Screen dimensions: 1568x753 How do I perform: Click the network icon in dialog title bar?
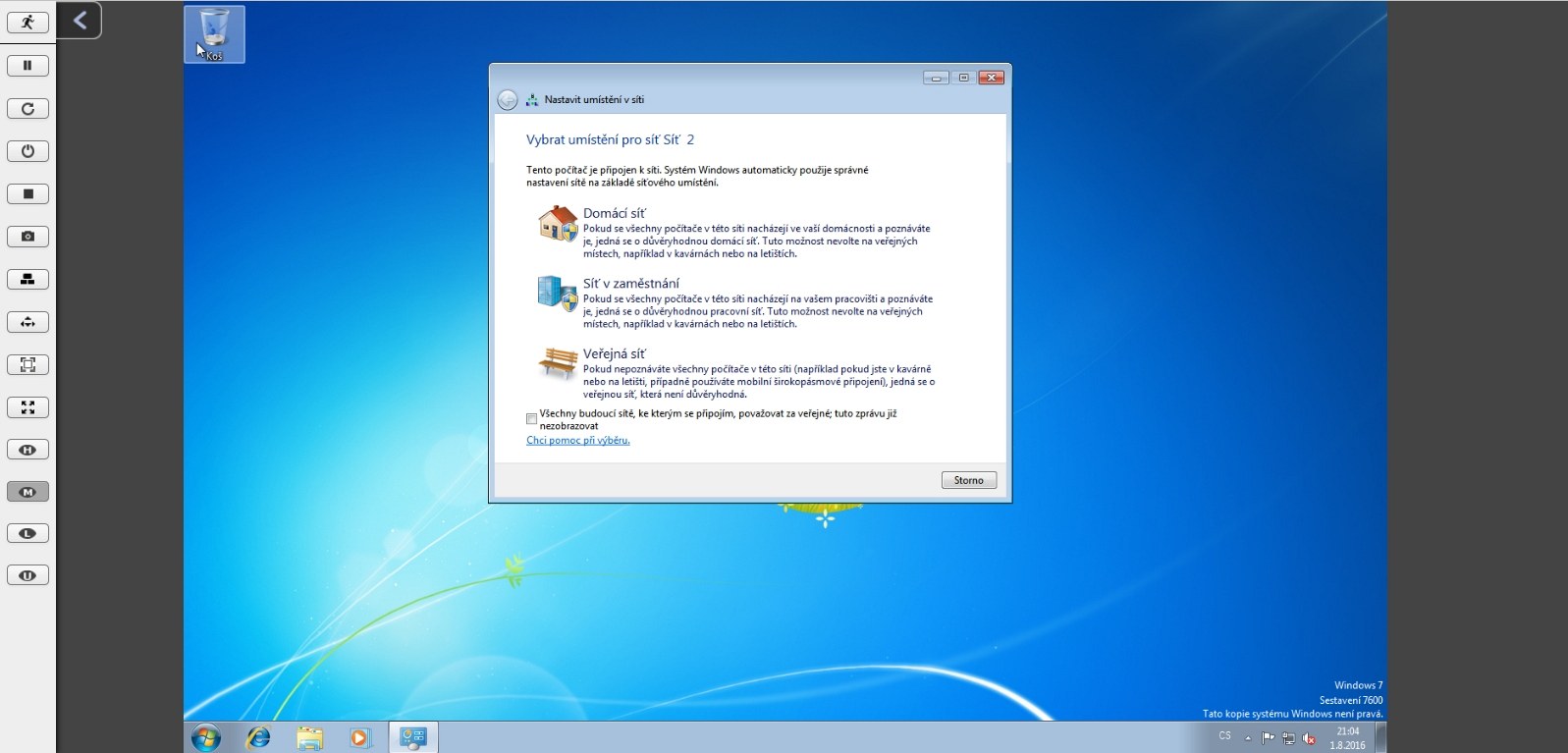(532, 99)
